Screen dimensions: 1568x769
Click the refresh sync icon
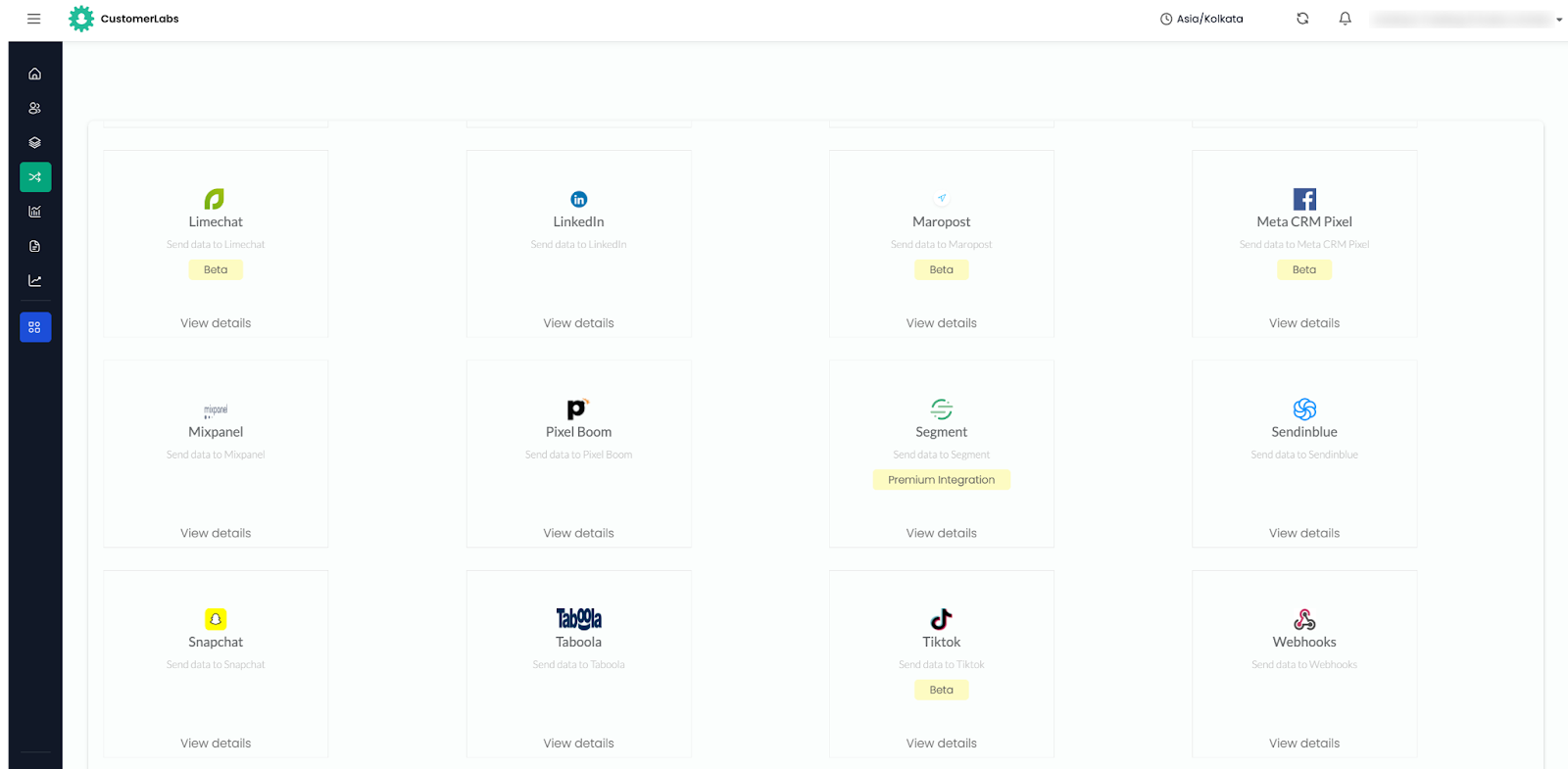tap(1302, 19)
